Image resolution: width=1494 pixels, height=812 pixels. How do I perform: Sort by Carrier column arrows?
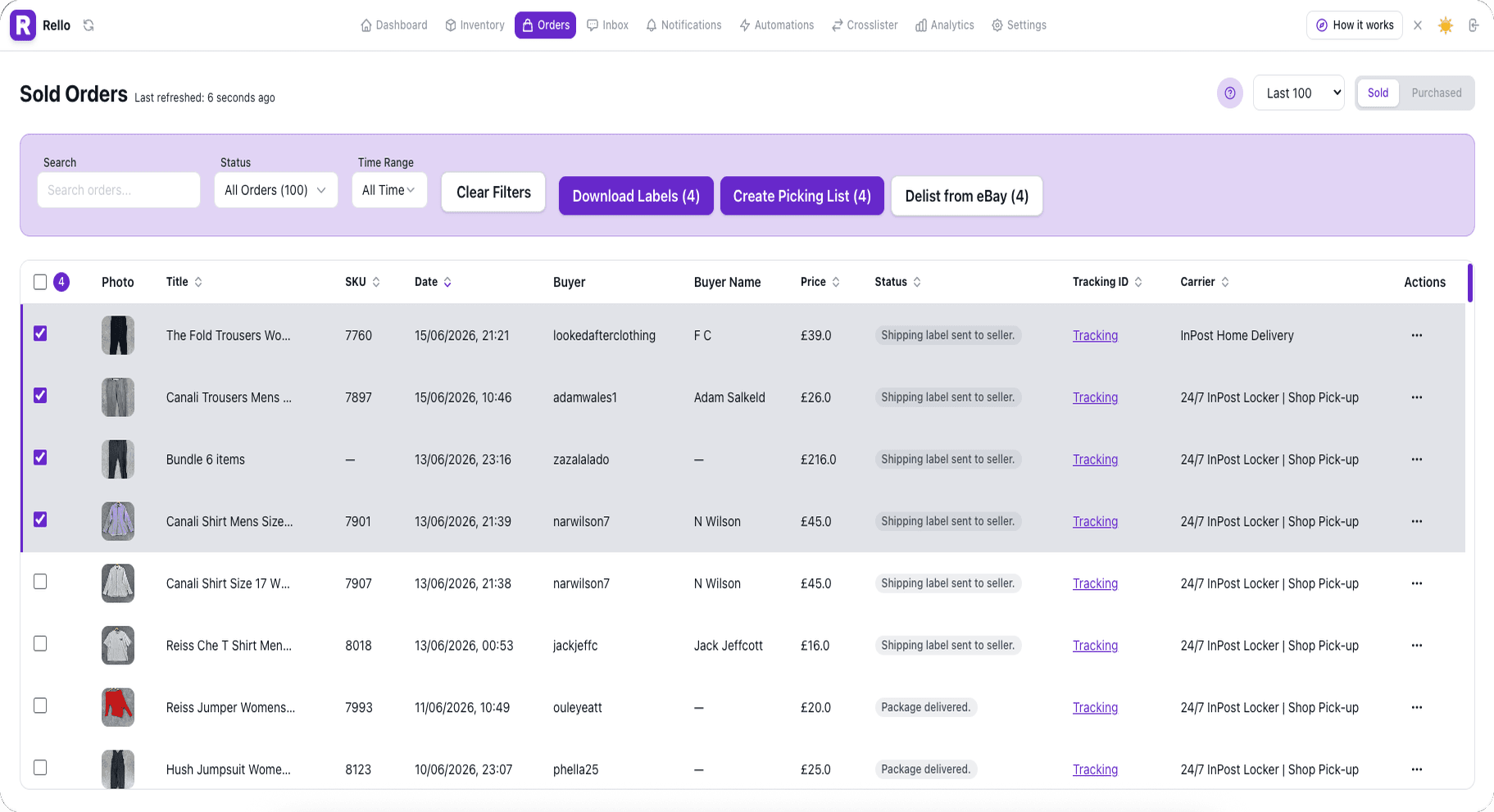coord(1225,282)
